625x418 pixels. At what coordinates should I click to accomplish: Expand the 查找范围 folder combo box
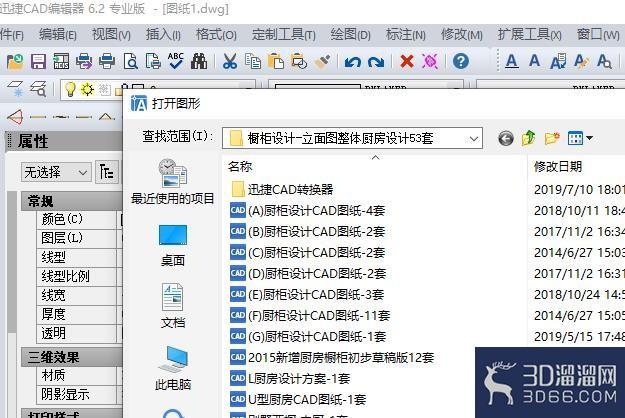(474, 139)
